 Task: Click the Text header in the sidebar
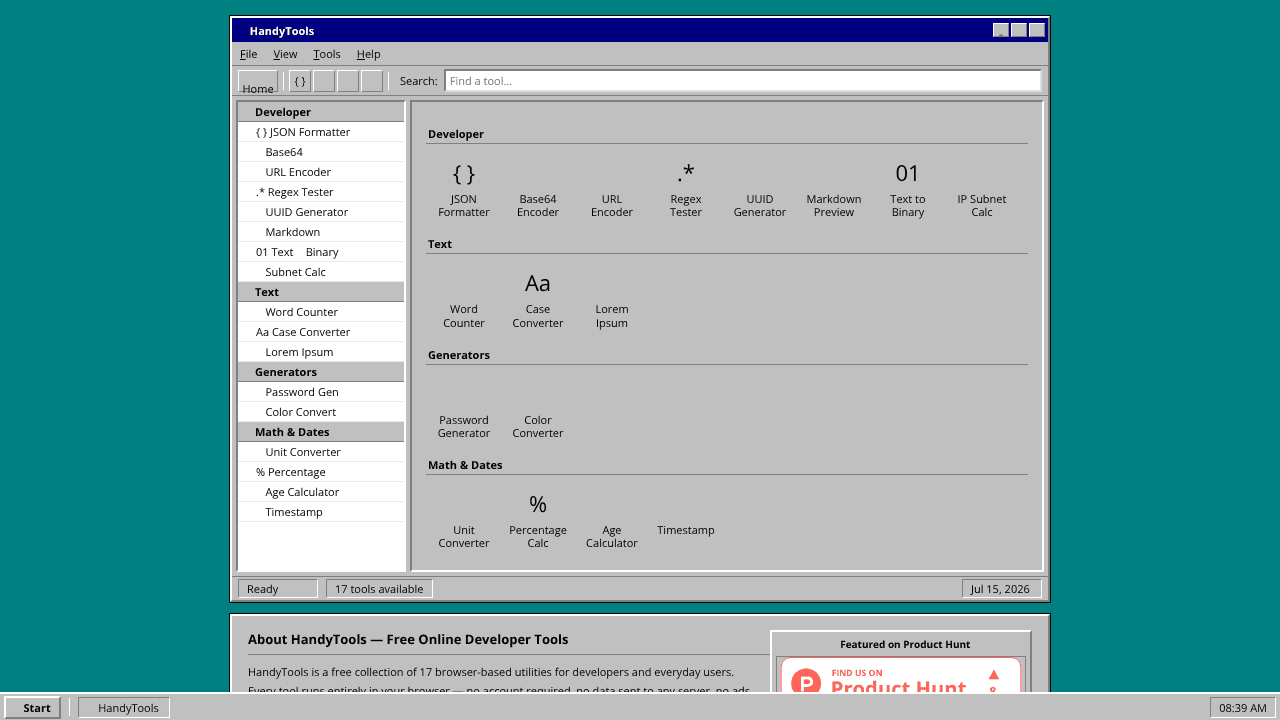point(321,292)
